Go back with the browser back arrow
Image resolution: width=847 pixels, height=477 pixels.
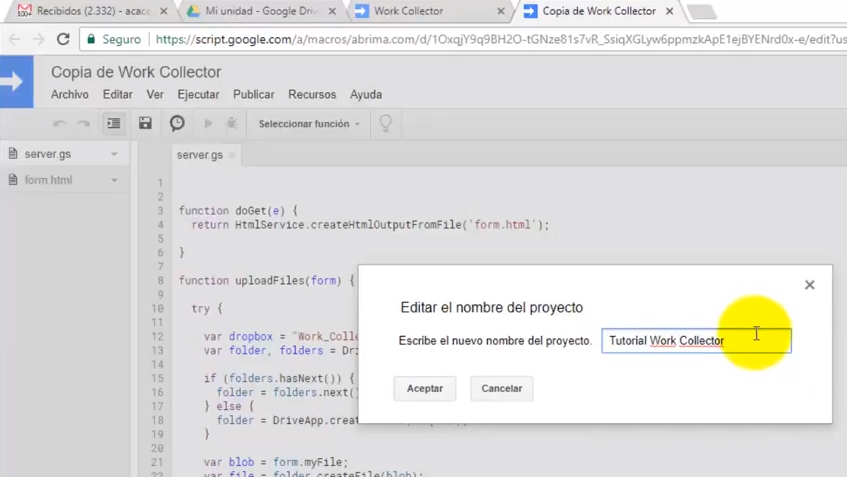(15, 39)
